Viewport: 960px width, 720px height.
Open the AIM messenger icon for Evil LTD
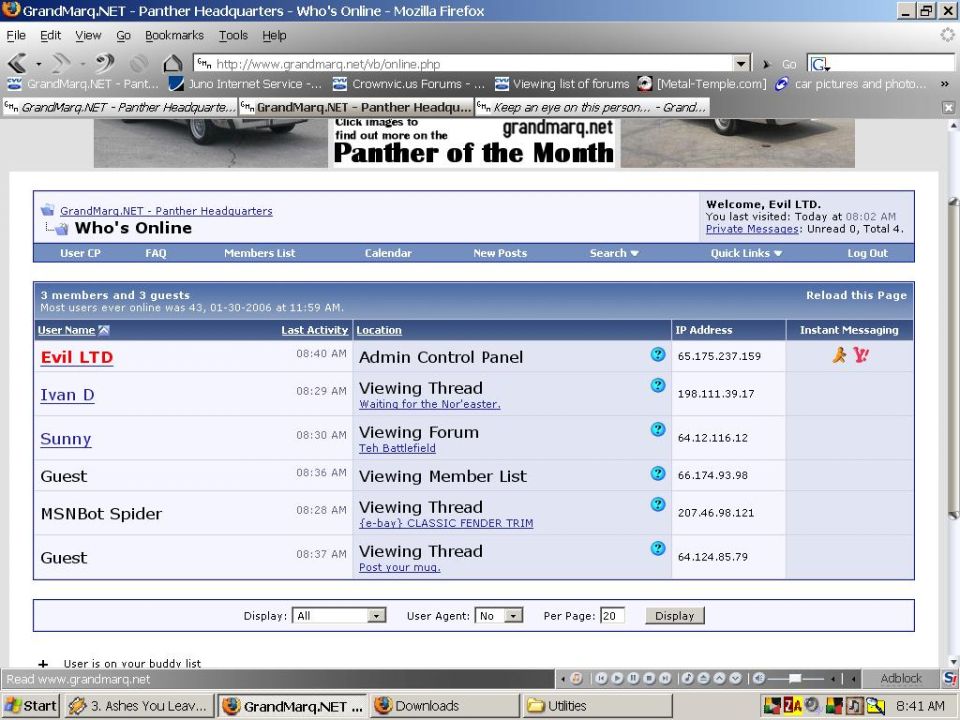pyautogui.click(x=839, y=355)
